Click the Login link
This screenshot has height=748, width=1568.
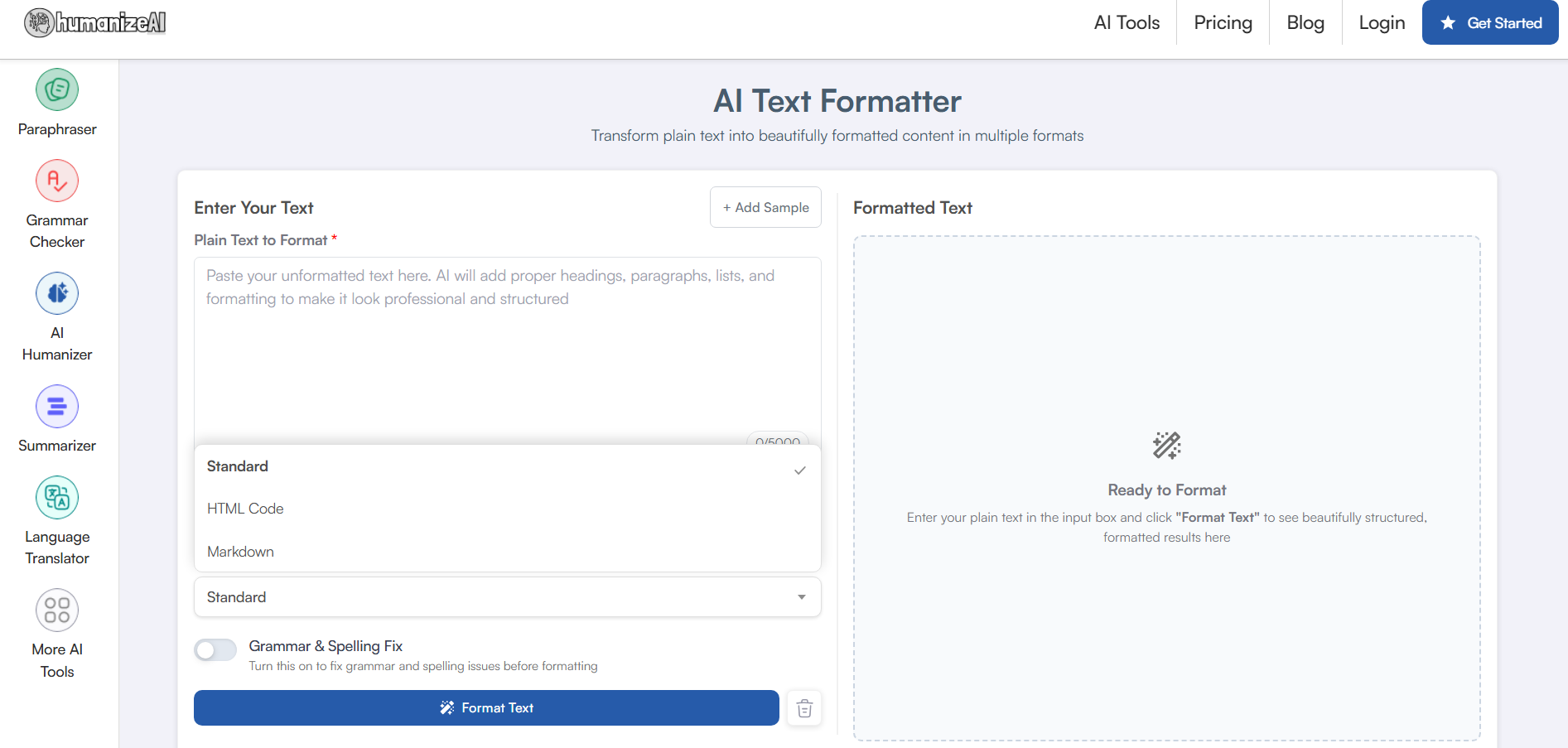(1382, 23)
